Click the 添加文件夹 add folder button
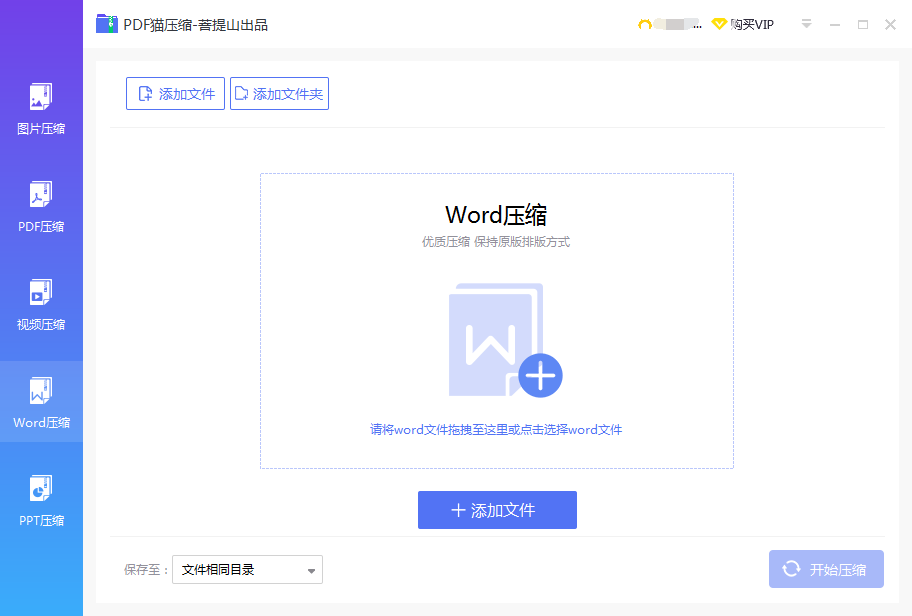 point(279,94)
